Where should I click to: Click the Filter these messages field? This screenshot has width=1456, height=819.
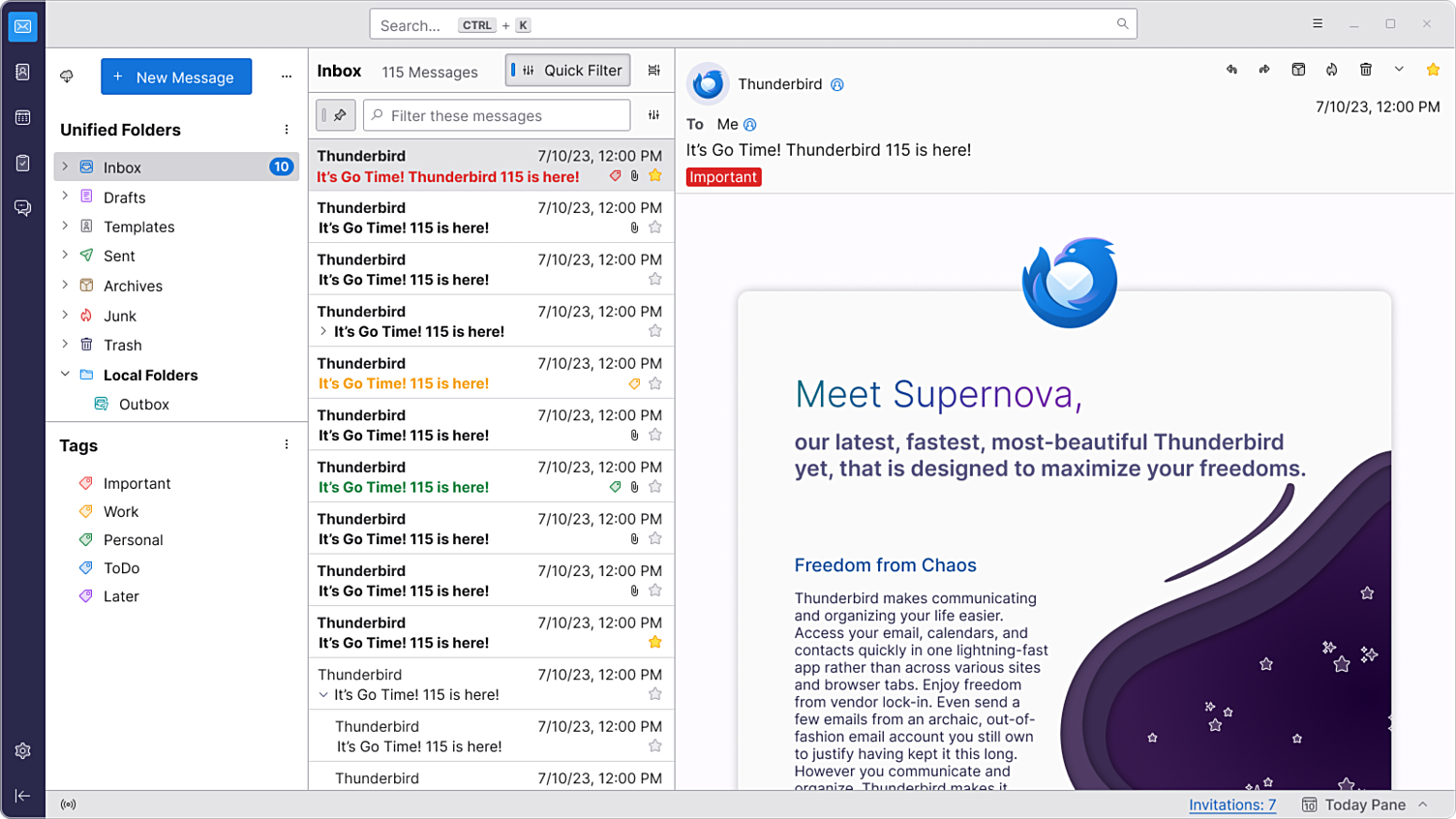click(496, 115)
